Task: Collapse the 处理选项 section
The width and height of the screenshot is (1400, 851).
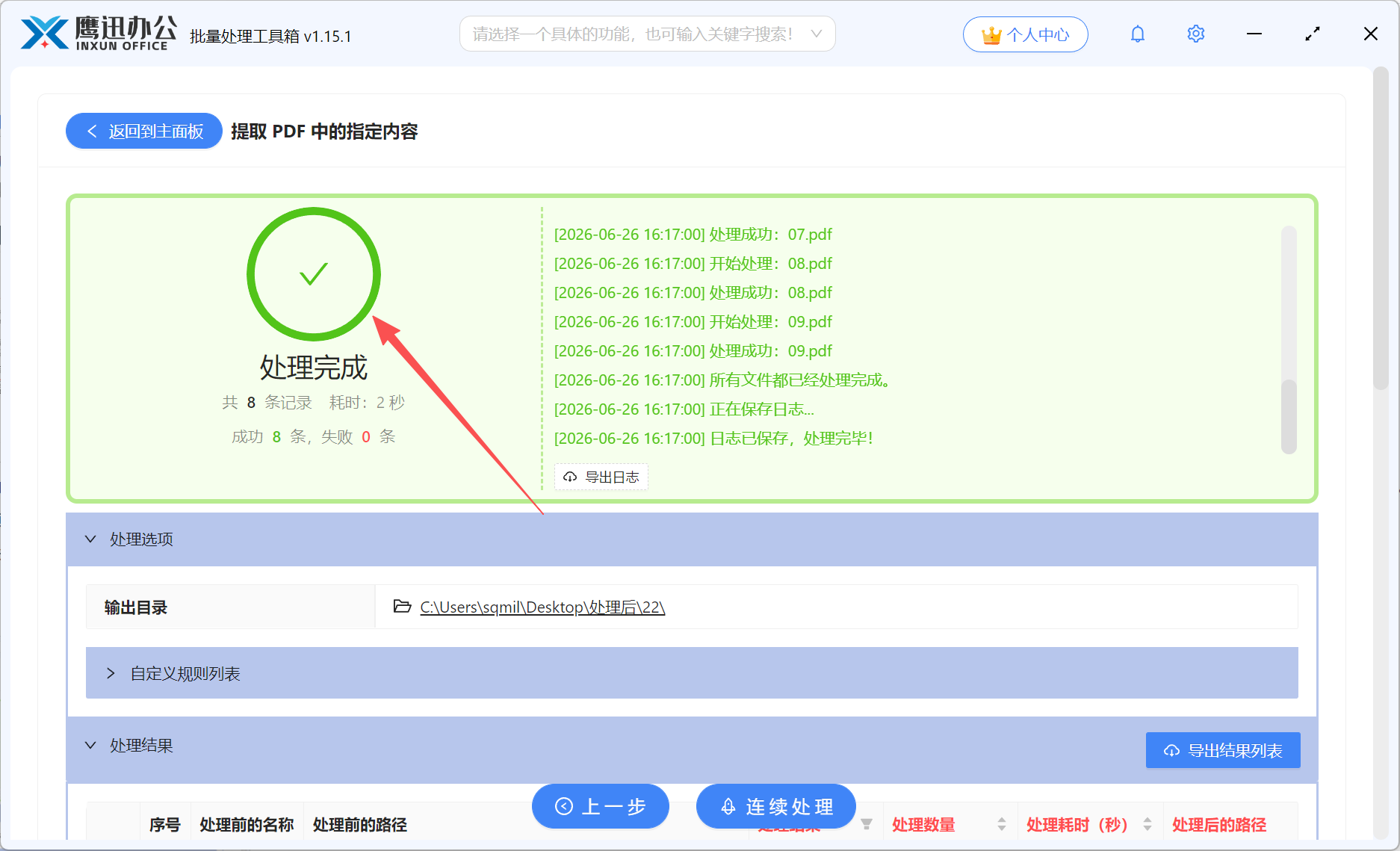Action: (x=90, y=539)
